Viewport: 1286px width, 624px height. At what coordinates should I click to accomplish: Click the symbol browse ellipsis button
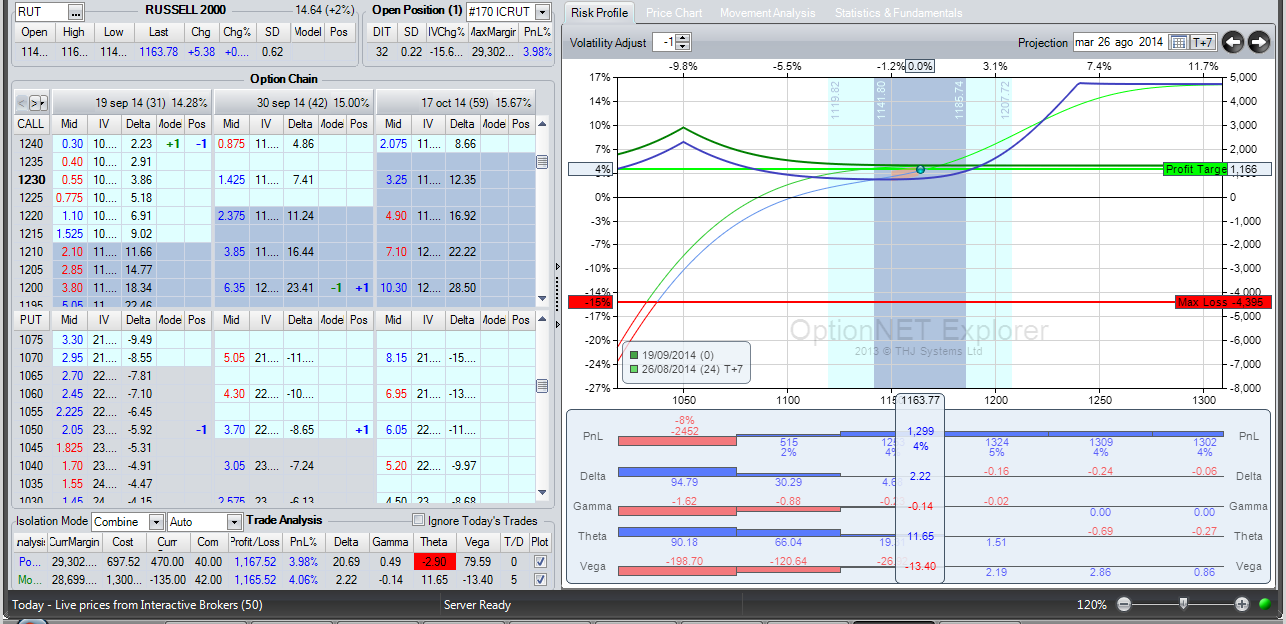[76, 11]
